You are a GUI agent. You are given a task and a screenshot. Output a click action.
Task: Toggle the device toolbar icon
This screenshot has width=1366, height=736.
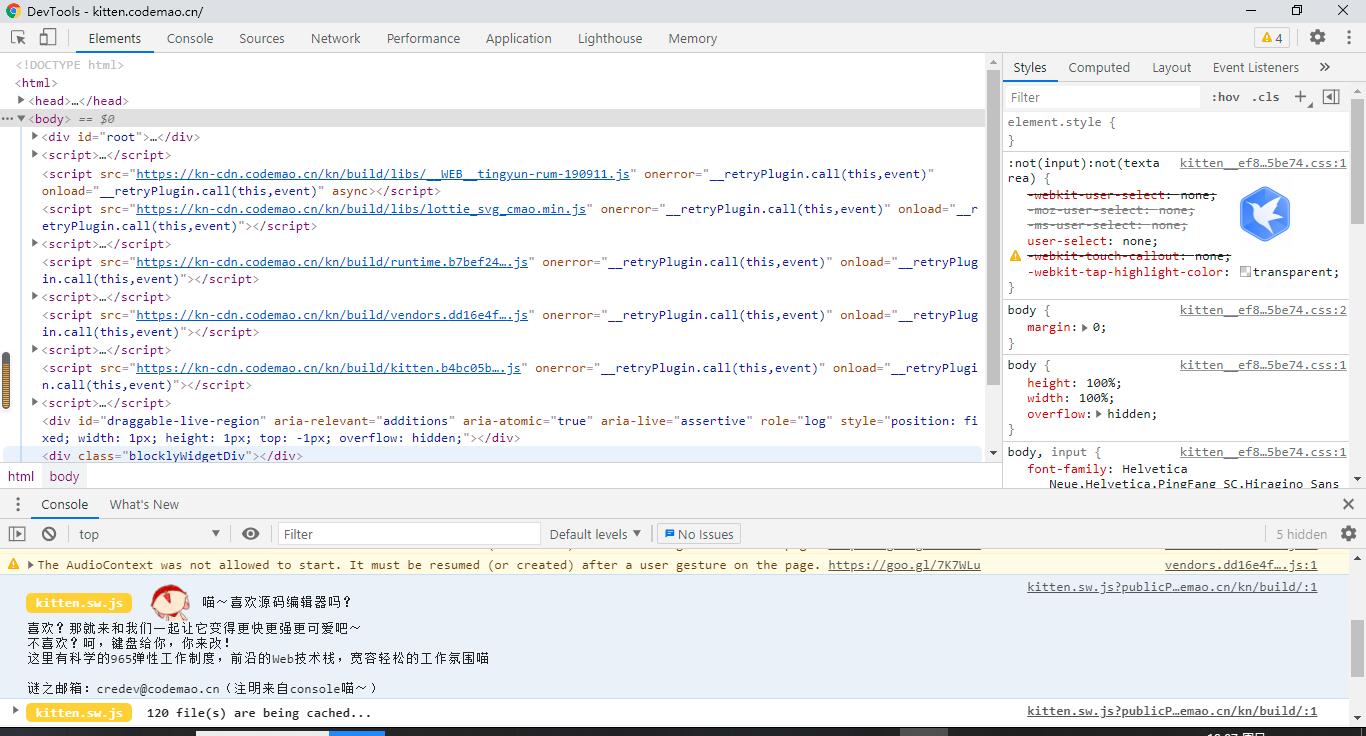click(x=47, y=38)
